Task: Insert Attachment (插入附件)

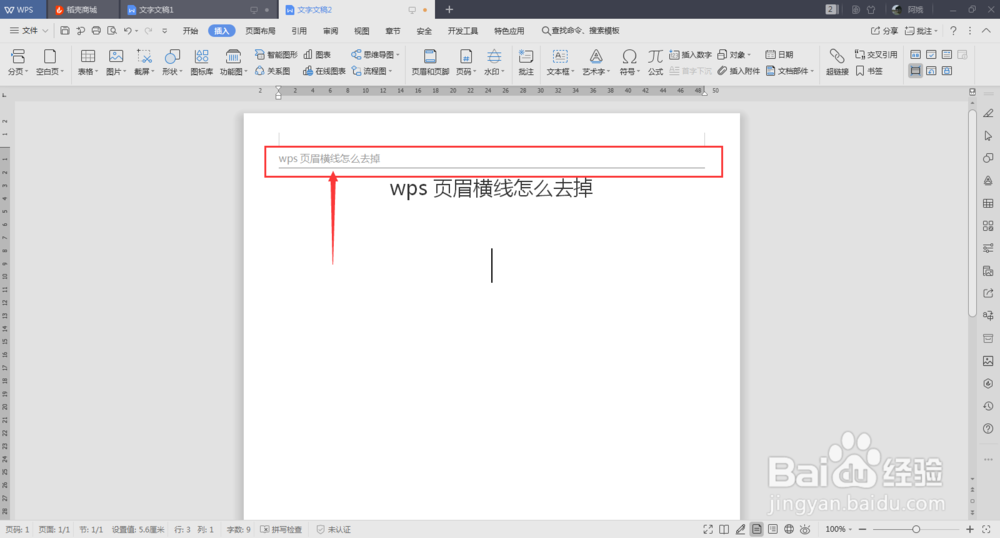Action: point(739,71)
